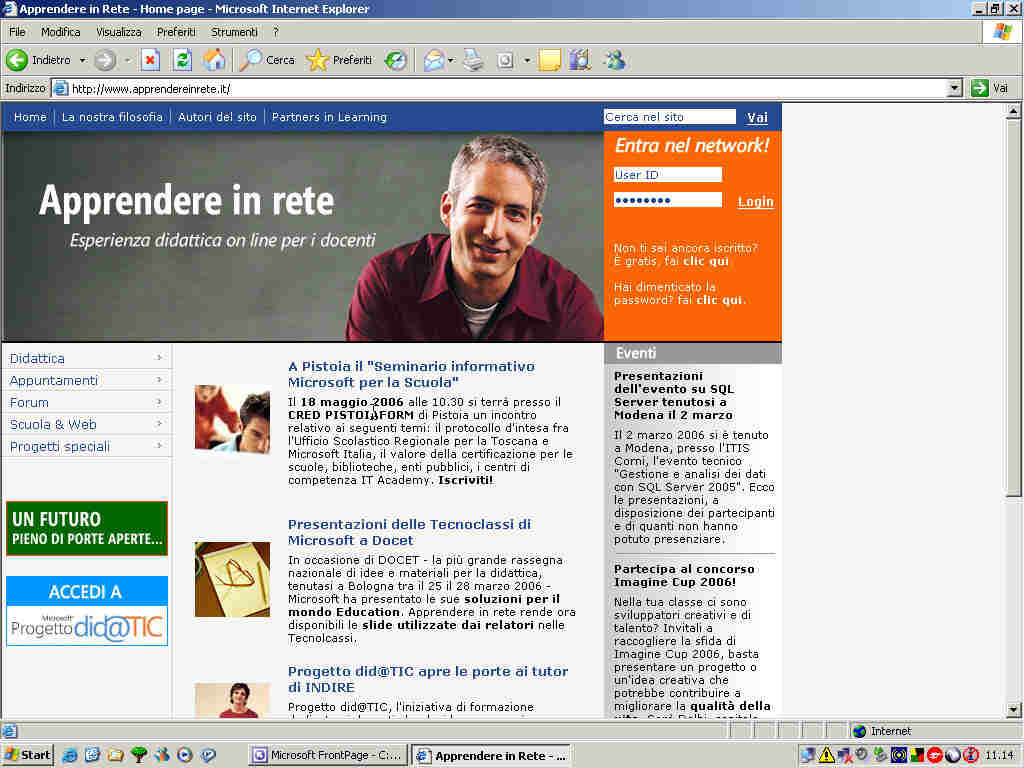Image resolution: width=1024 pixels, height=768 pixels.
Task: Go to the browser Home page icon
Action: [214, 60]
